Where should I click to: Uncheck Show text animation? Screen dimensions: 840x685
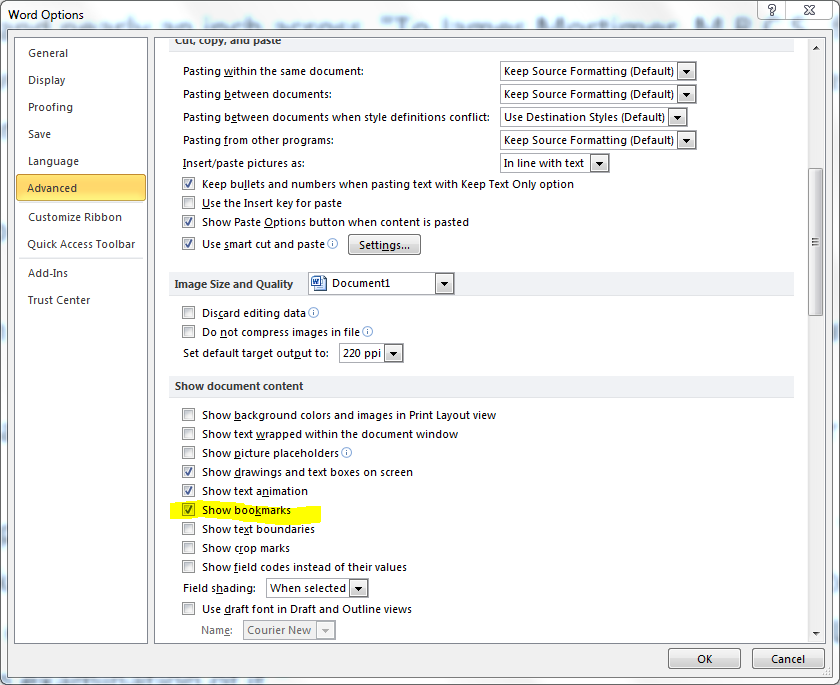coord(189,491)
